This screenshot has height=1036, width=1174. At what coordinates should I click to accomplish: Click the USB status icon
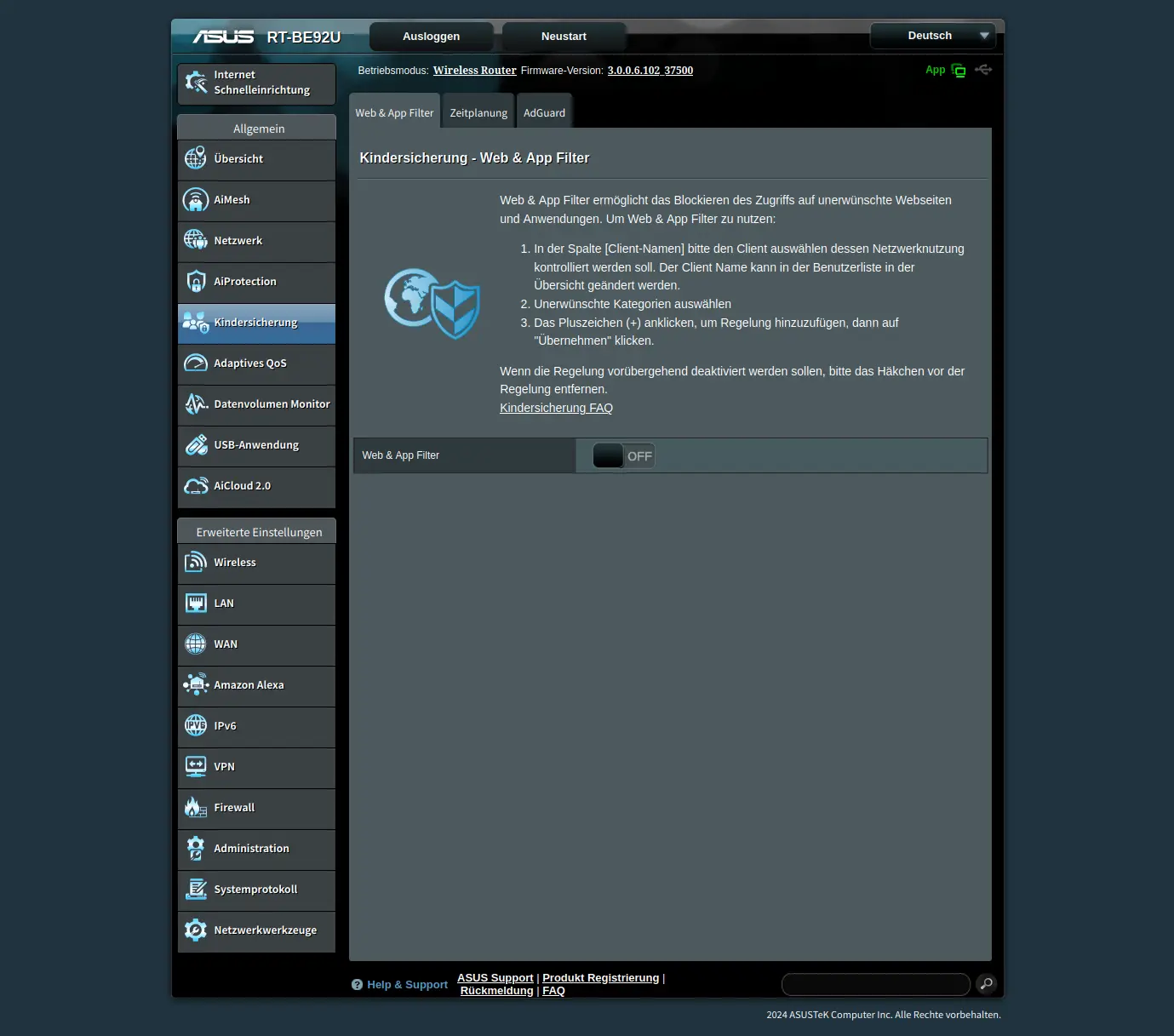983,70
